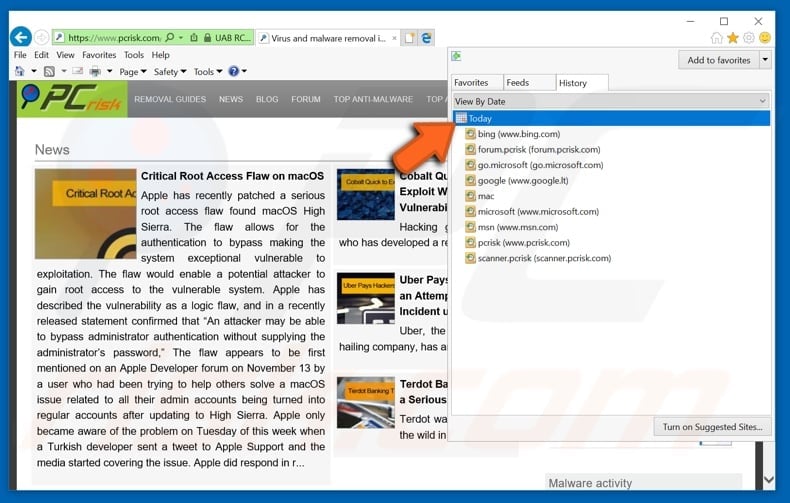Click the Home icon in command bar

tap(20, 72)
